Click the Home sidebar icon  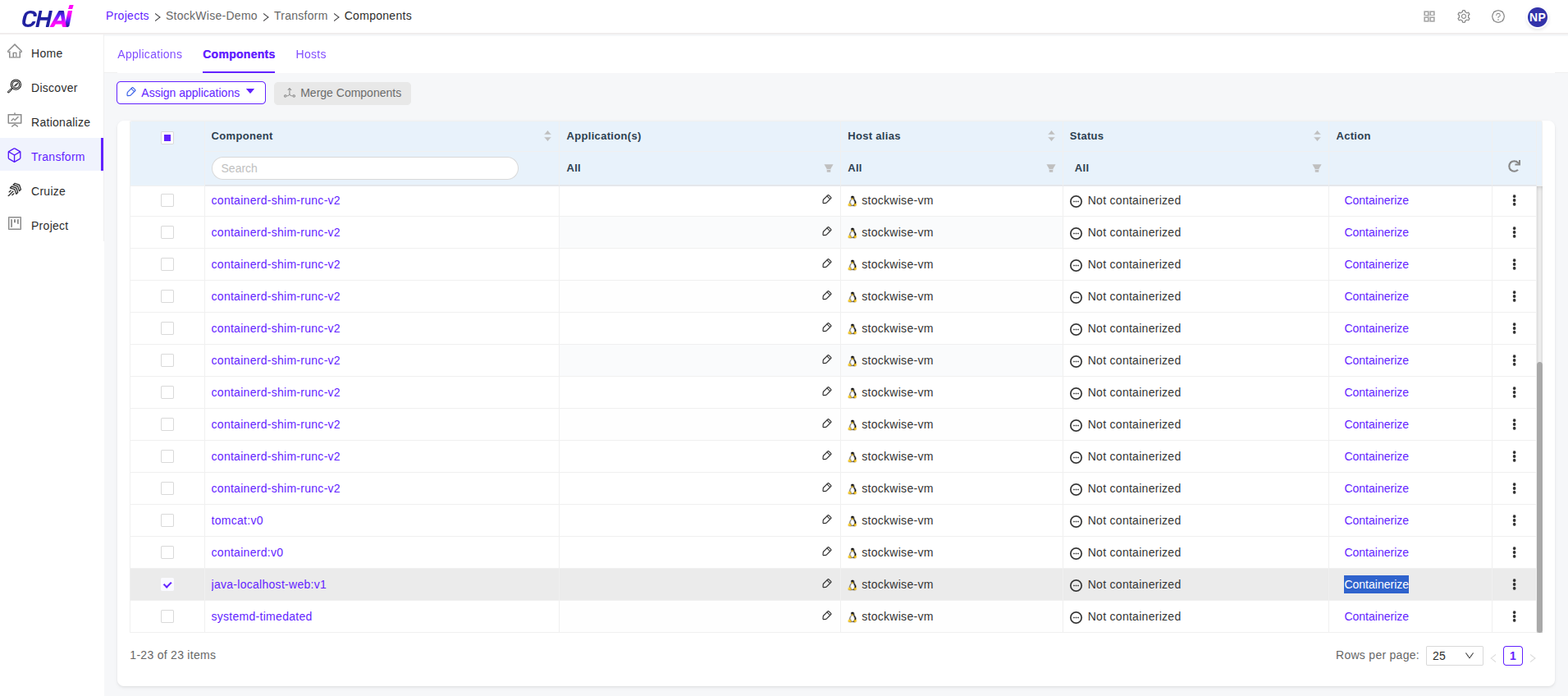click(x=15, y=52)
